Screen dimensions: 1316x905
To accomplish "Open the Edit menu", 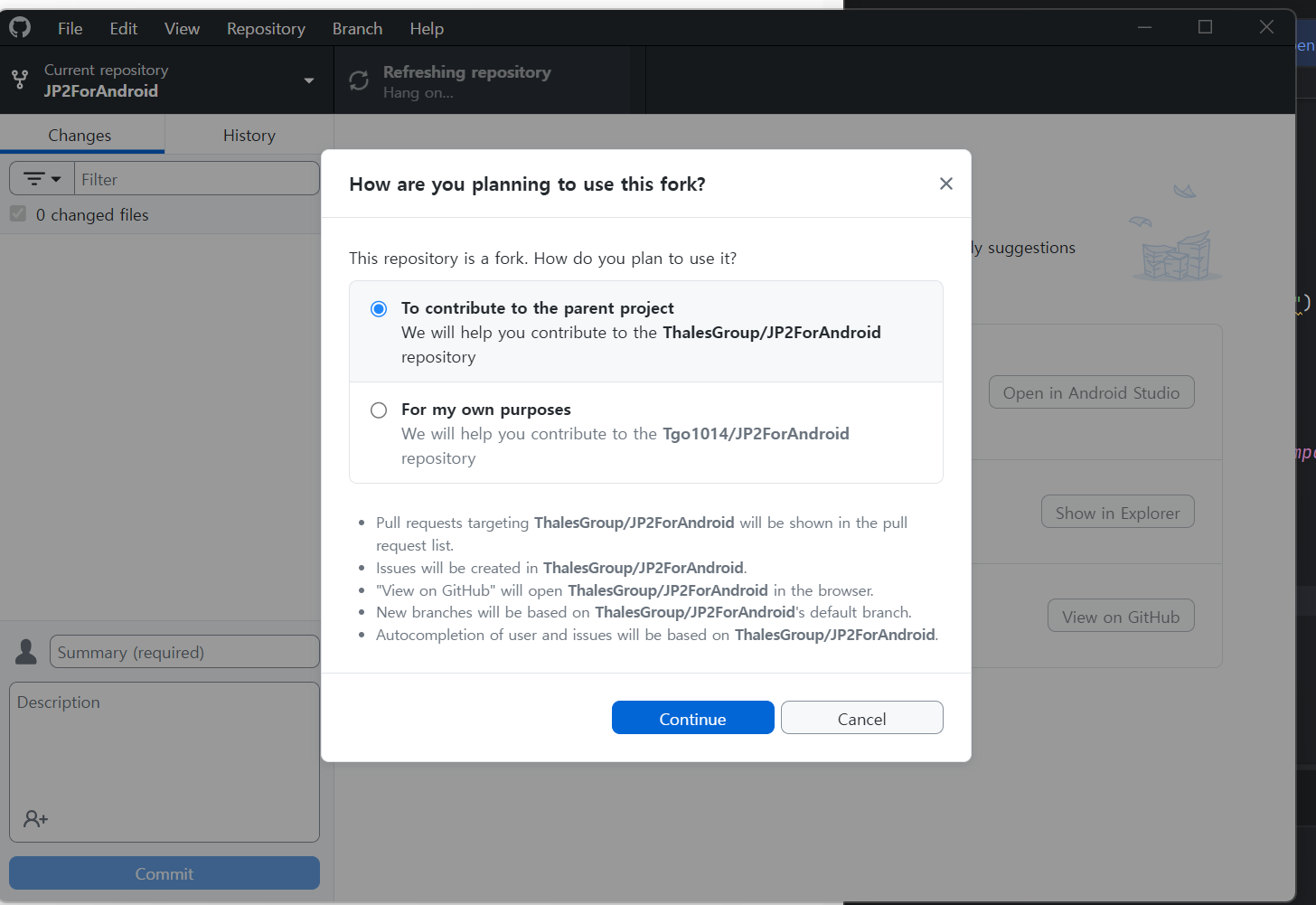I will (124, 29).
